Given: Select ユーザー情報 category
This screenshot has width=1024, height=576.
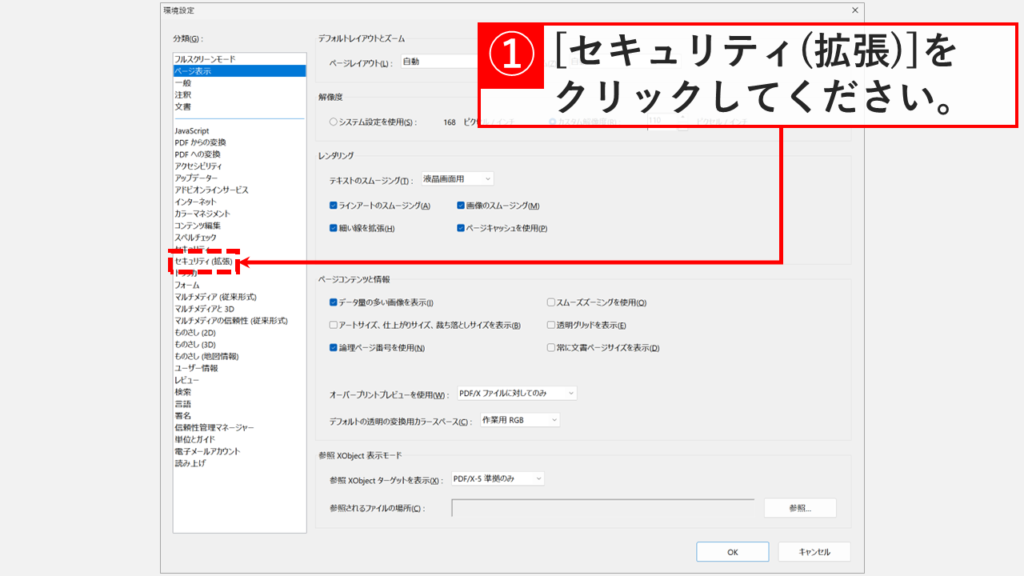Looking at the screenshot, I should coord(197,368).
